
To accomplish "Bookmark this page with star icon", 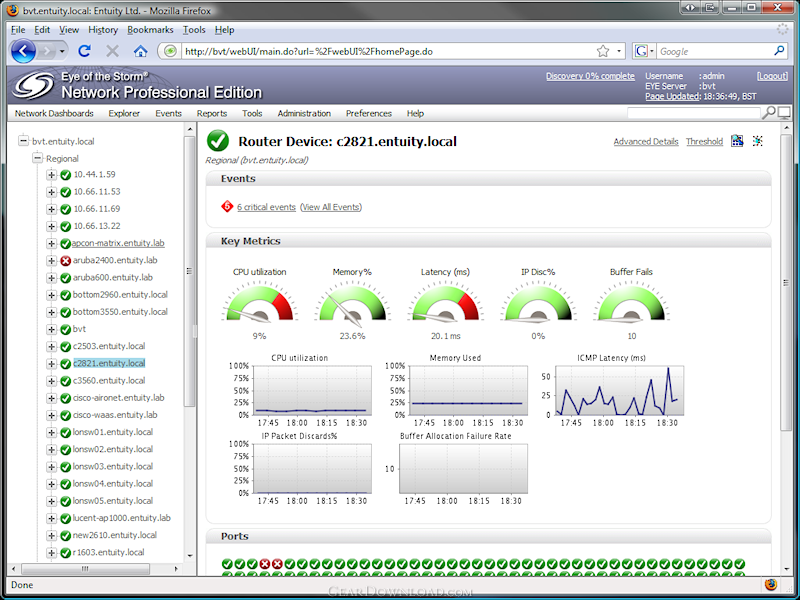I will tap(603, 51).
